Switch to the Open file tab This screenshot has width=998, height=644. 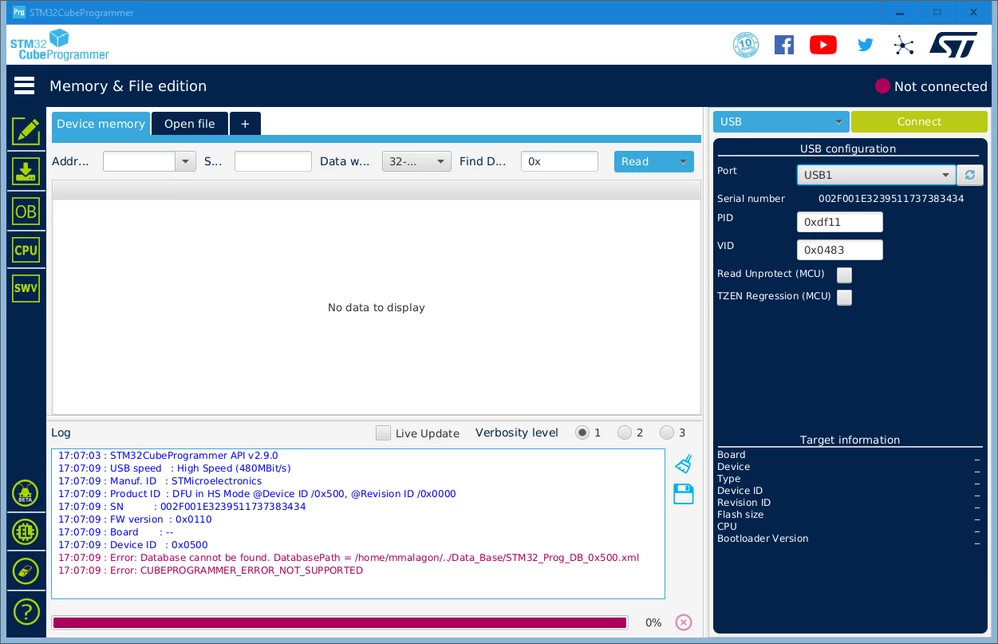[x=190, y=123]
